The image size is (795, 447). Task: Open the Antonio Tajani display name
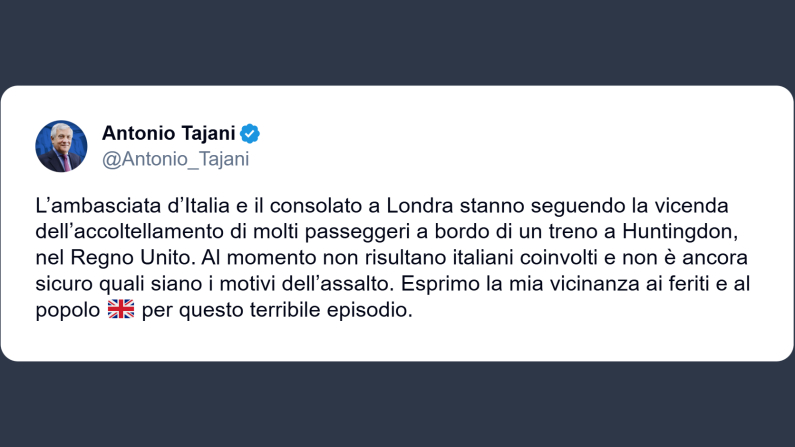(x=169, y=134)
